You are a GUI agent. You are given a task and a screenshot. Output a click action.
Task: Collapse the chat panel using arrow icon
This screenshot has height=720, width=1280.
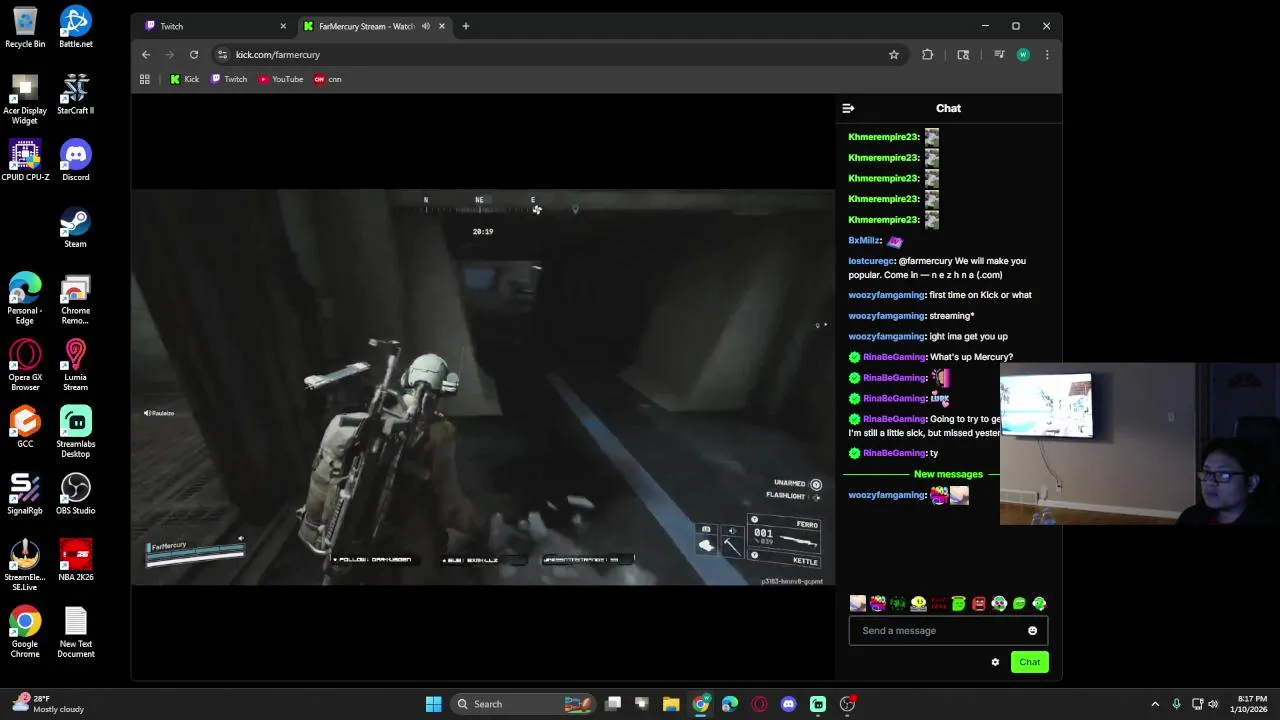848,108
